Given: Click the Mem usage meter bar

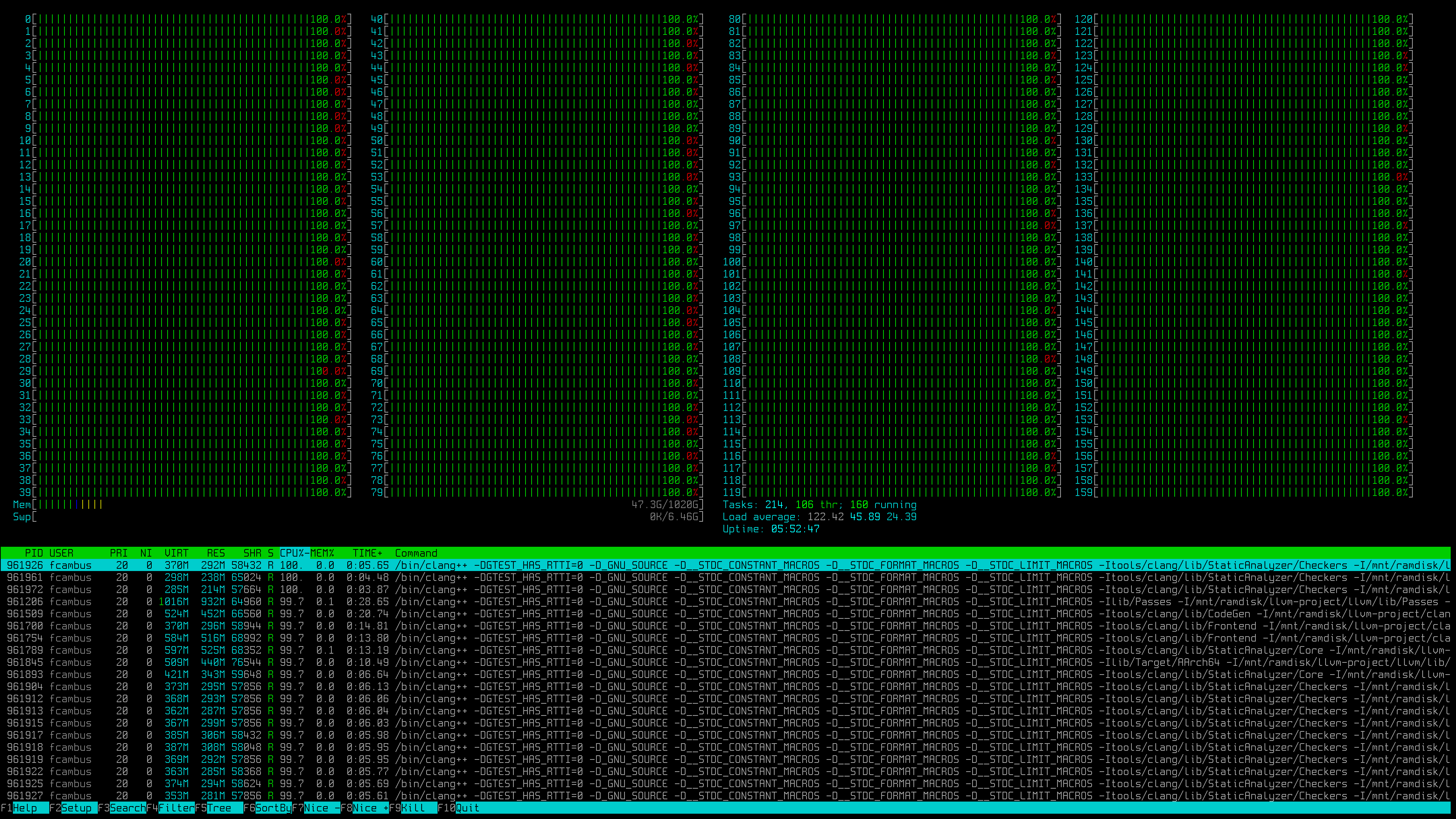Looking at the screenshot, I should 358,504.
